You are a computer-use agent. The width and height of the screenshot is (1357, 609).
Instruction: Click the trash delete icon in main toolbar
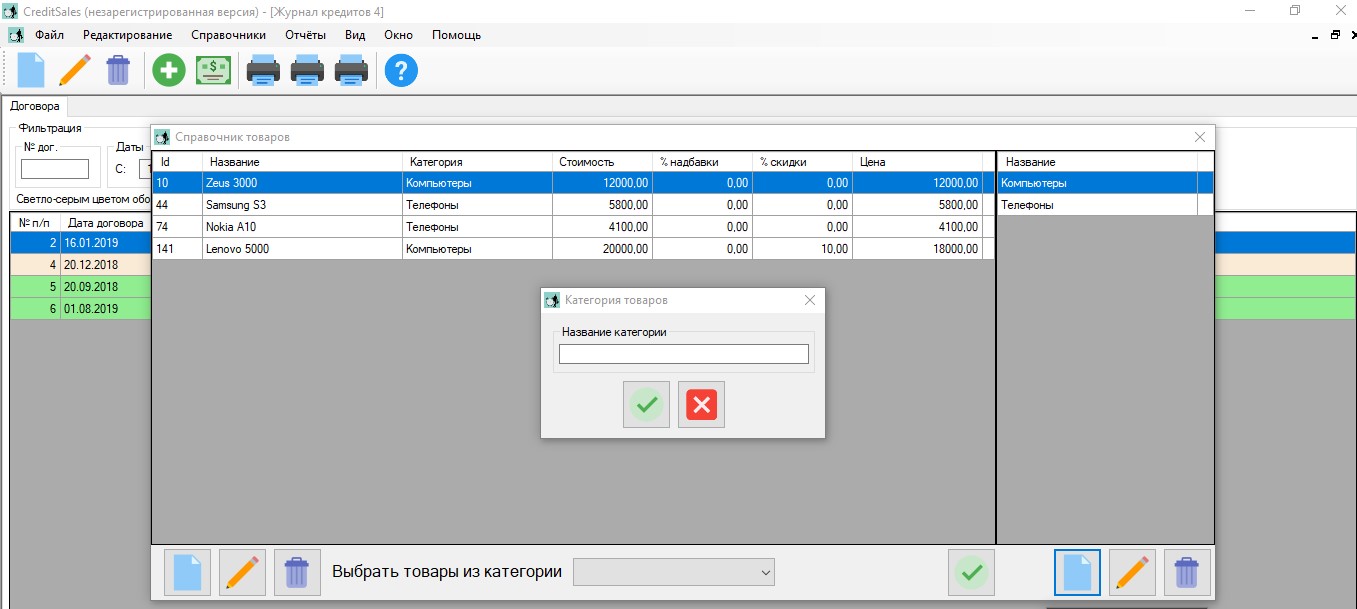coord(118,71)
